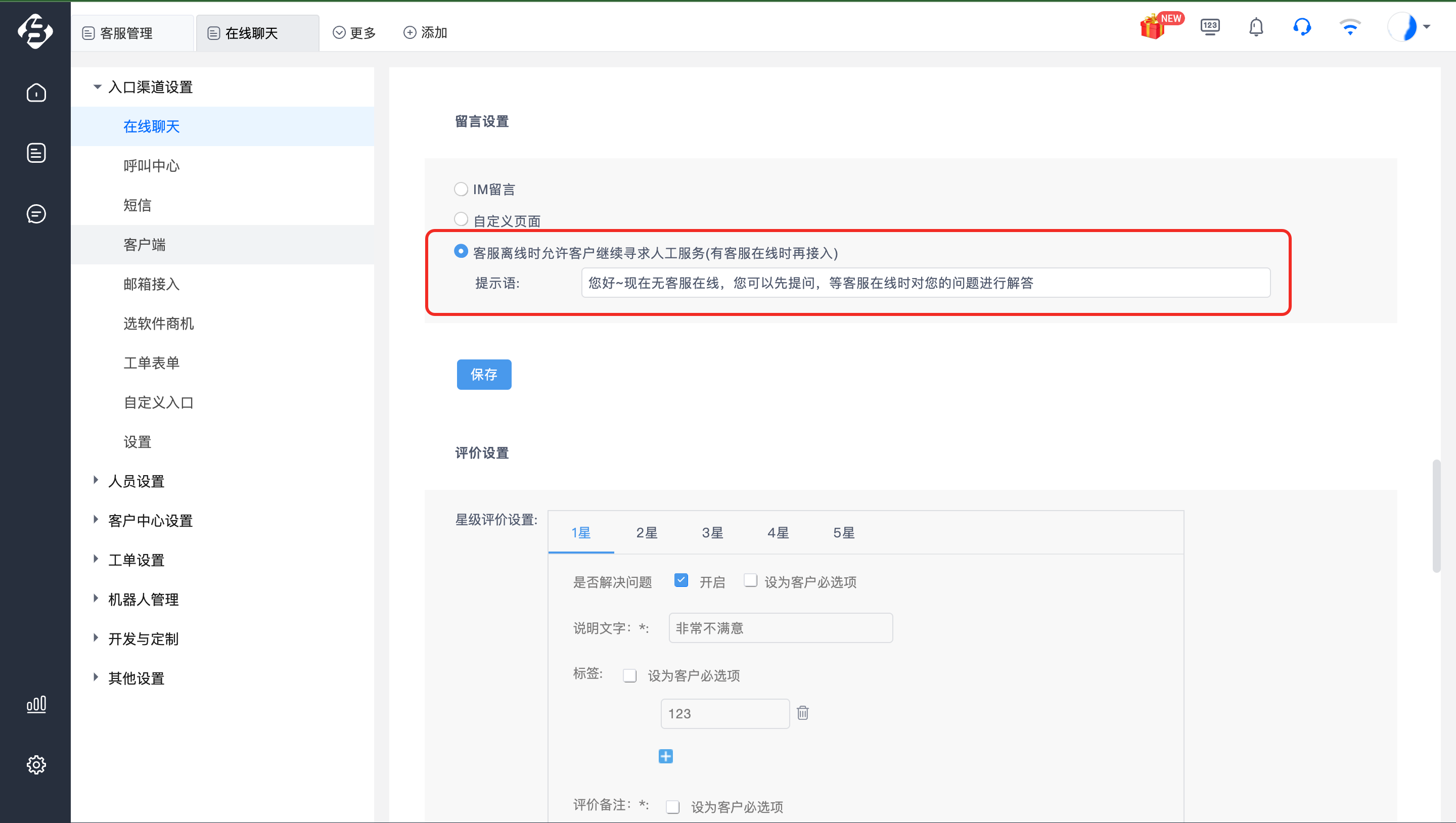
Task: Open 工单表单 in the side menu
Action: (222, 363)
